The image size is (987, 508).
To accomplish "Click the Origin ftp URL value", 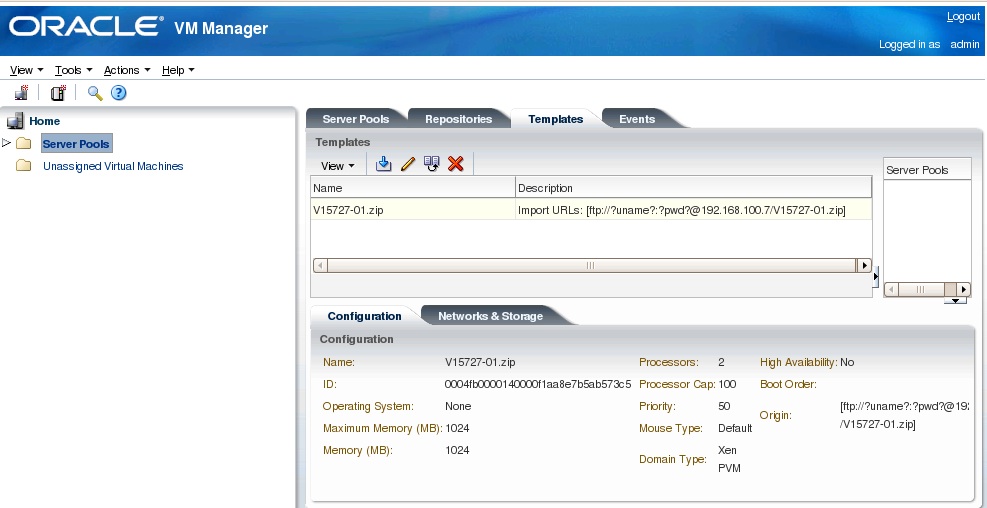I will 905,415.
